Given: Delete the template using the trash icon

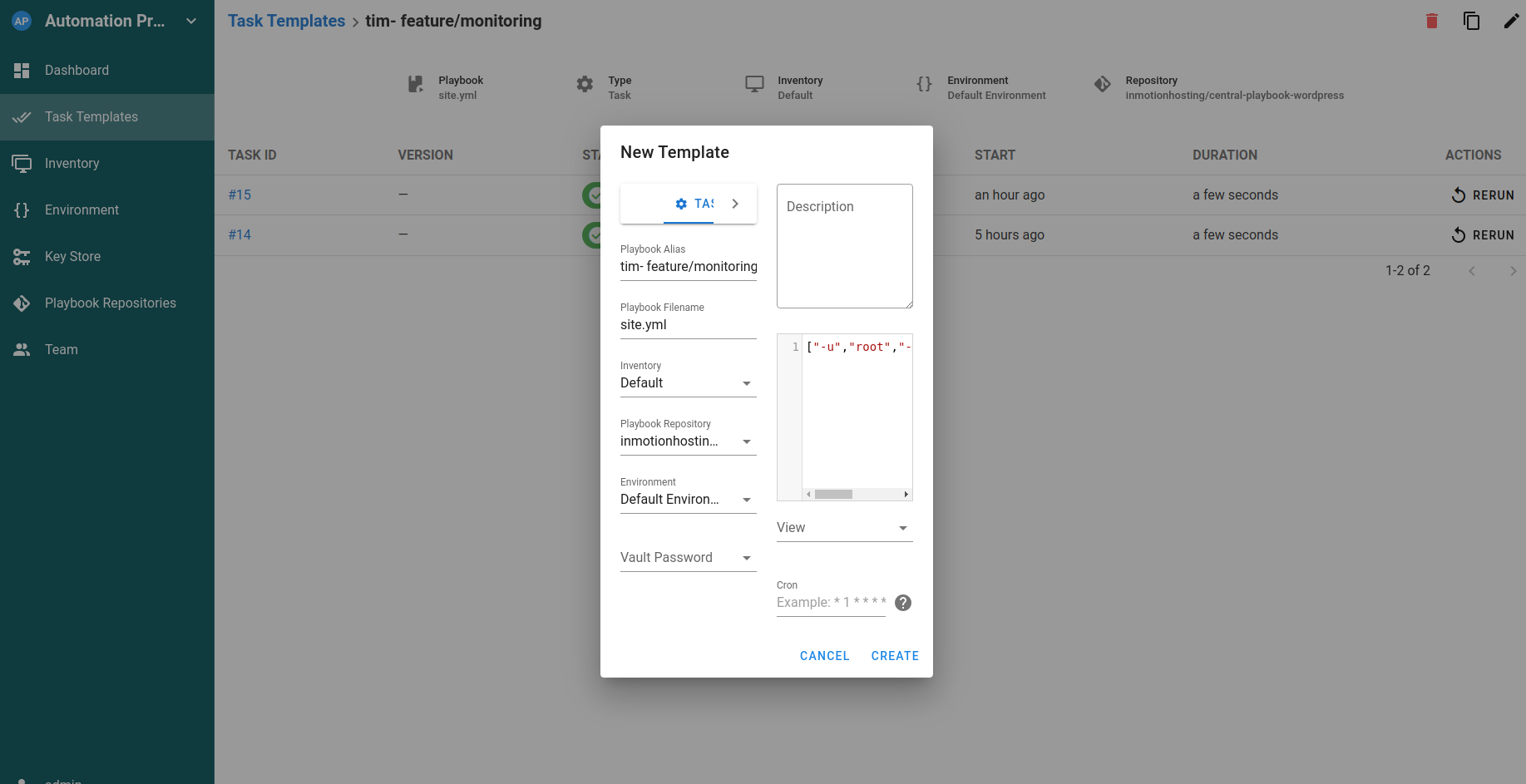Looking at the screenshot, I should tap(1431, 21).
